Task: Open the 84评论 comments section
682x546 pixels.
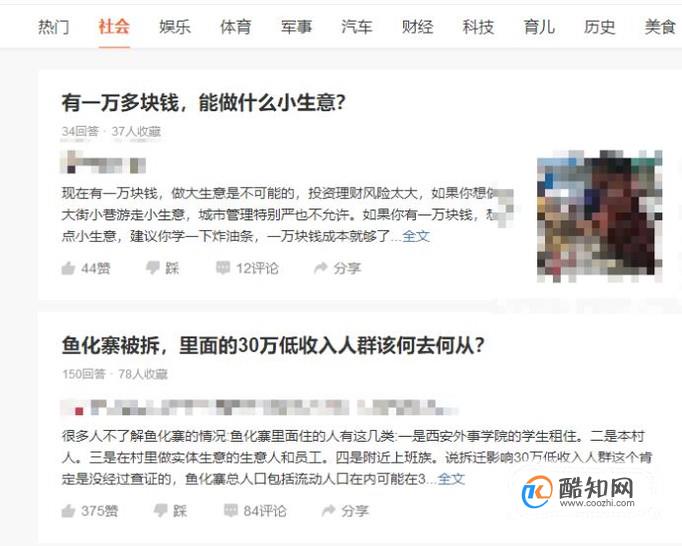Action: (255, 511)
